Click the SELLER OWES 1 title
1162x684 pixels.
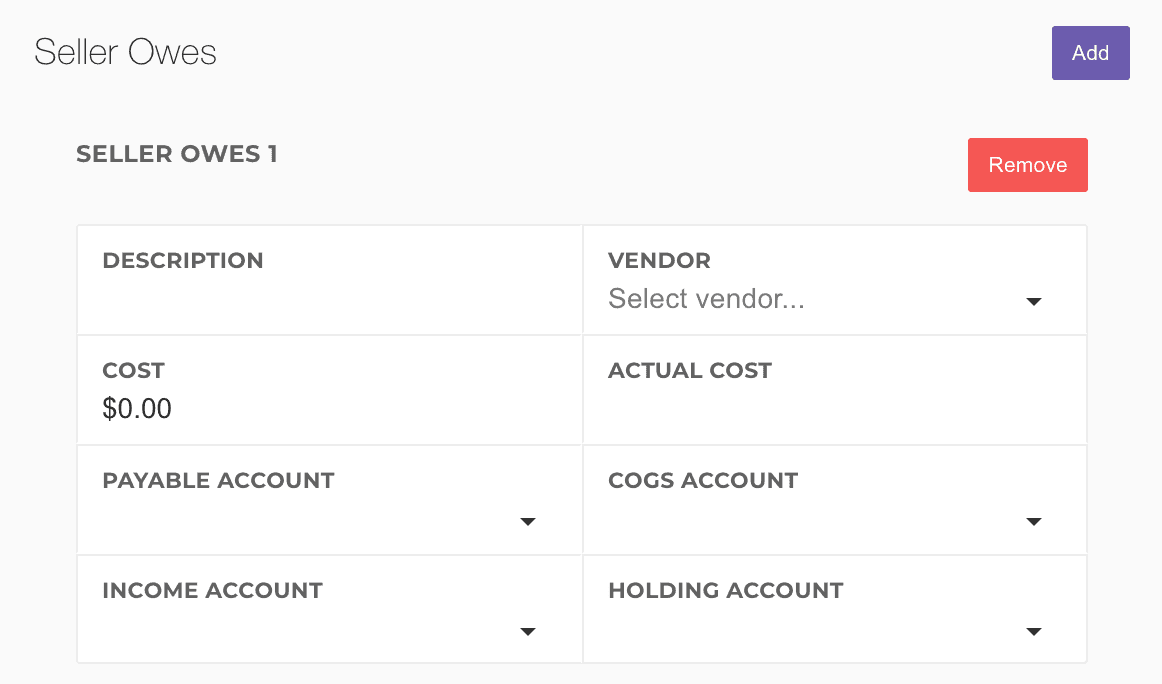point(177,154)
